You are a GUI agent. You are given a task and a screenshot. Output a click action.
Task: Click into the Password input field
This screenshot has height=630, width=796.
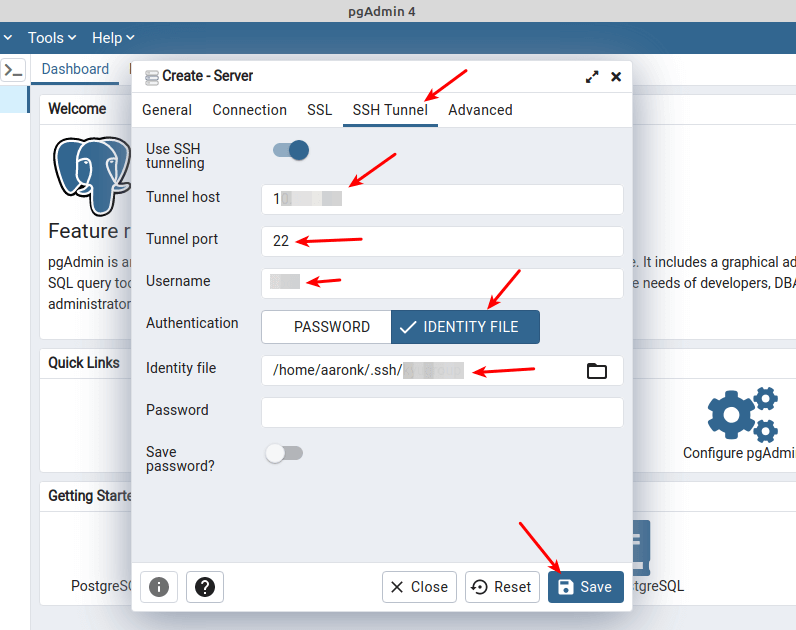click(x=442, y=412)
